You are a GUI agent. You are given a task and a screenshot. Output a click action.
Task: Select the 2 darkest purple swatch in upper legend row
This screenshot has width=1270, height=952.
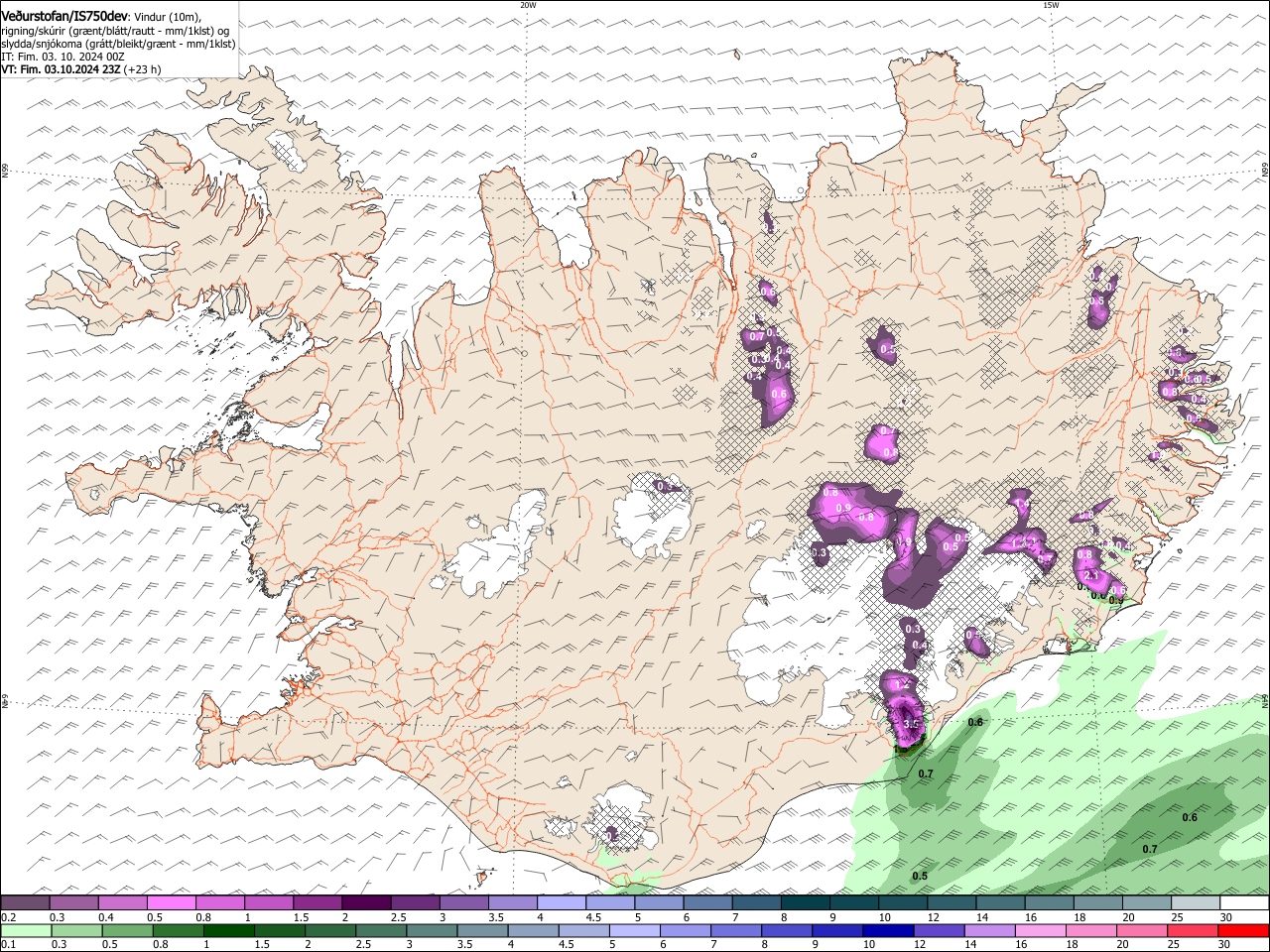tap(367, 902)
